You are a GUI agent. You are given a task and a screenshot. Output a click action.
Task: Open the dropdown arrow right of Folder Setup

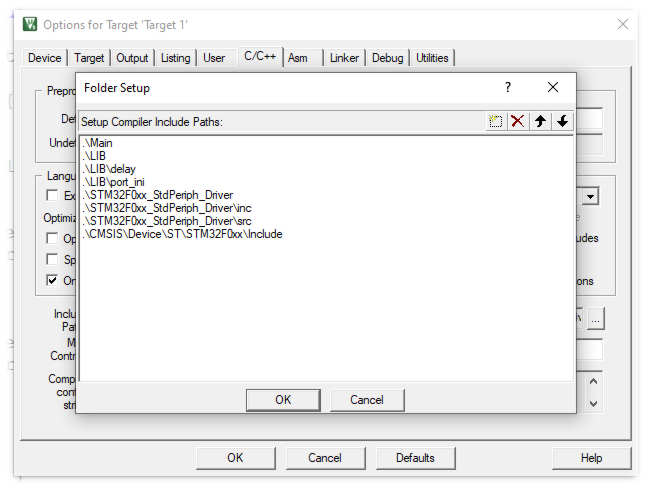pyautogui.click(x=591, y=197)
